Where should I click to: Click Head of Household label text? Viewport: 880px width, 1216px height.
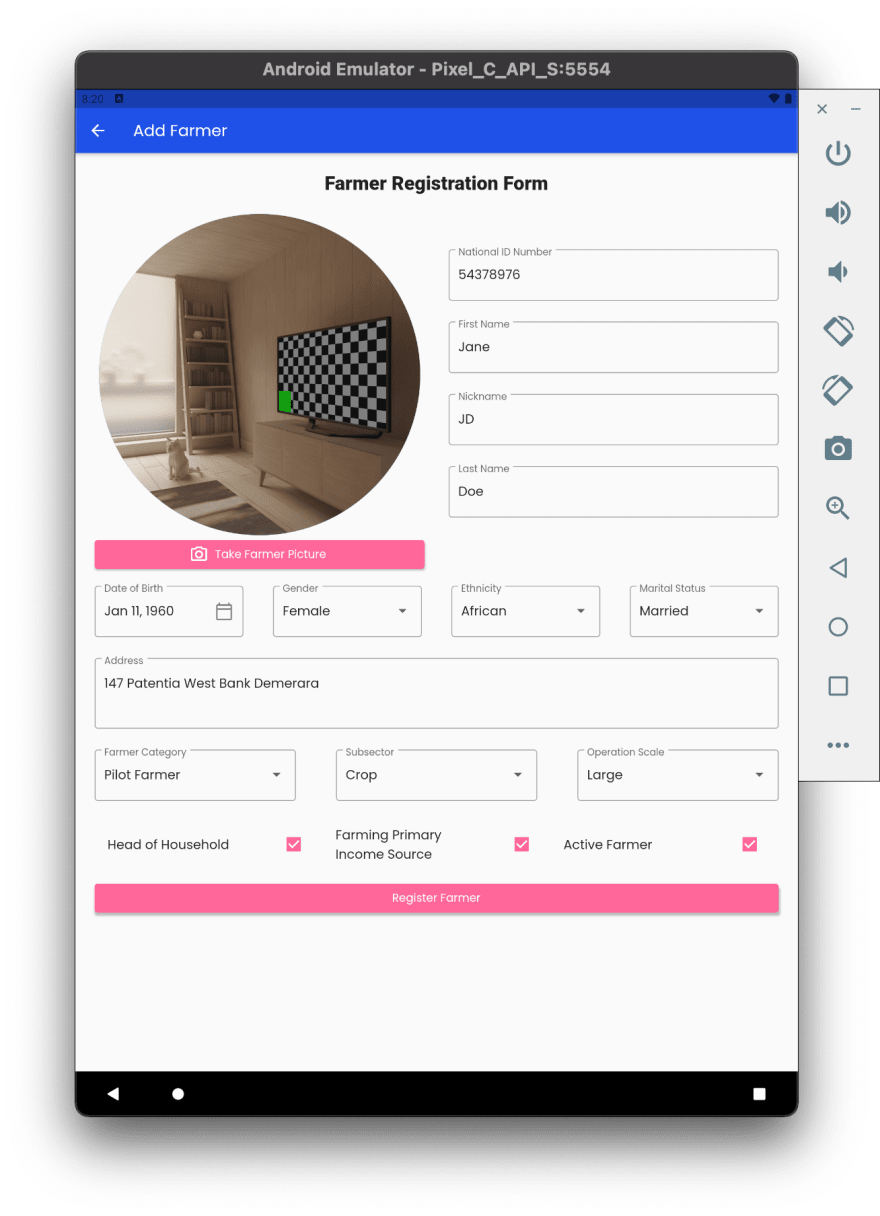pyautogui.click(x=168, y=845)
